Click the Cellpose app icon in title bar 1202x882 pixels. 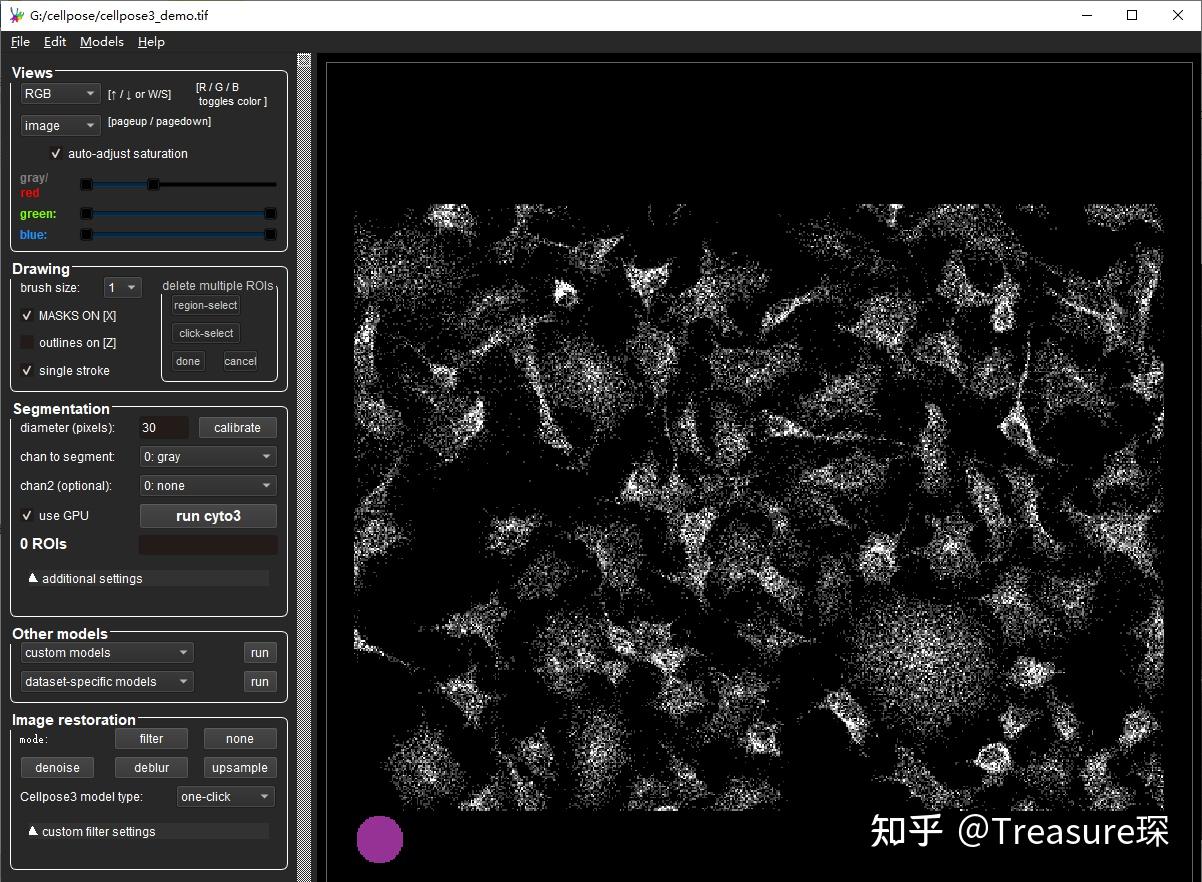tap(15, 15)
